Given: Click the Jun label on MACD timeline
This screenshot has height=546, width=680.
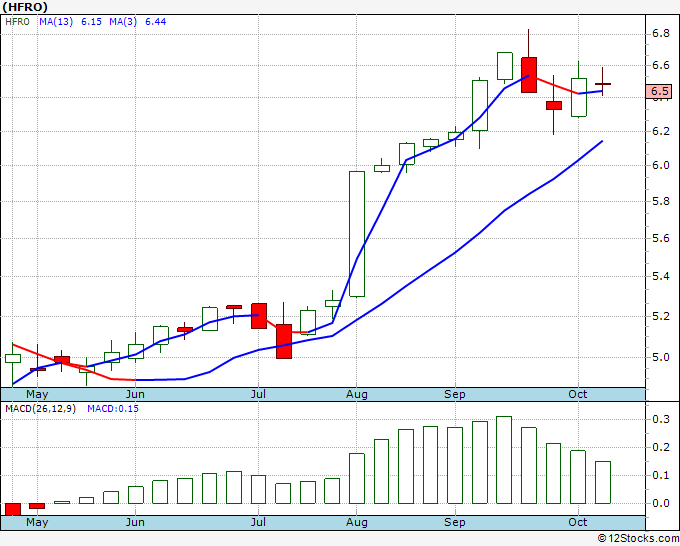Looking at the screenshot, I should tap(135, 522).
